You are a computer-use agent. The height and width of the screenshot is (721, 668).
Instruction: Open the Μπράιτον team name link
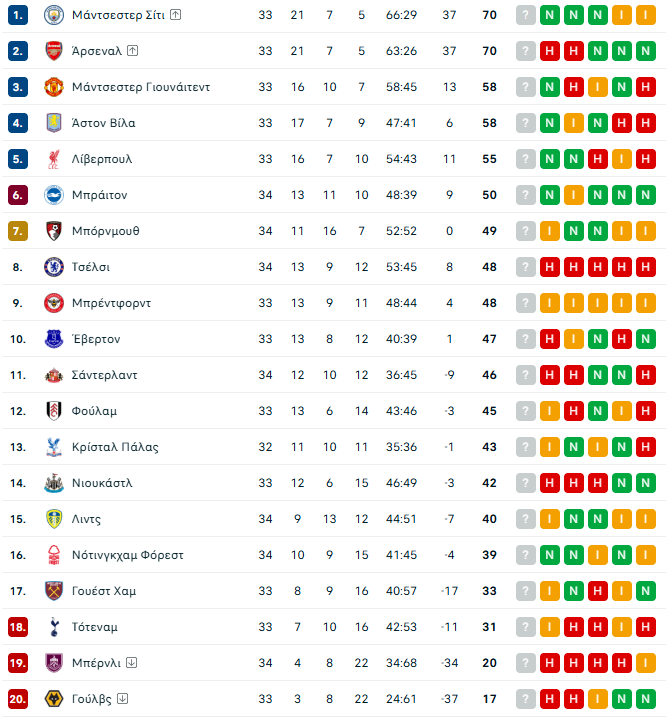tap(99, 195)
